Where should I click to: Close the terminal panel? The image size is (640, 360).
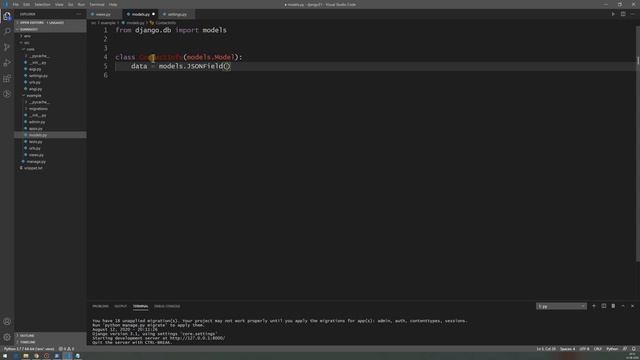pyautogui.click(x=633, y=306)
